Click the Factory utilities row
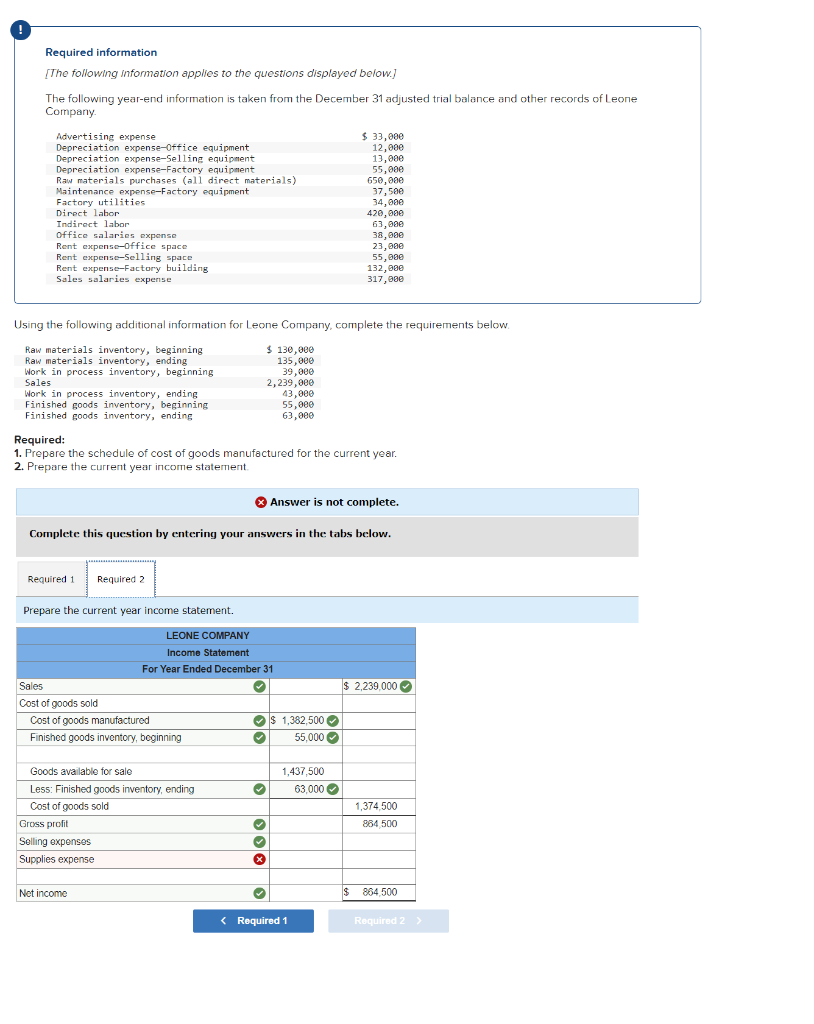 229,202
